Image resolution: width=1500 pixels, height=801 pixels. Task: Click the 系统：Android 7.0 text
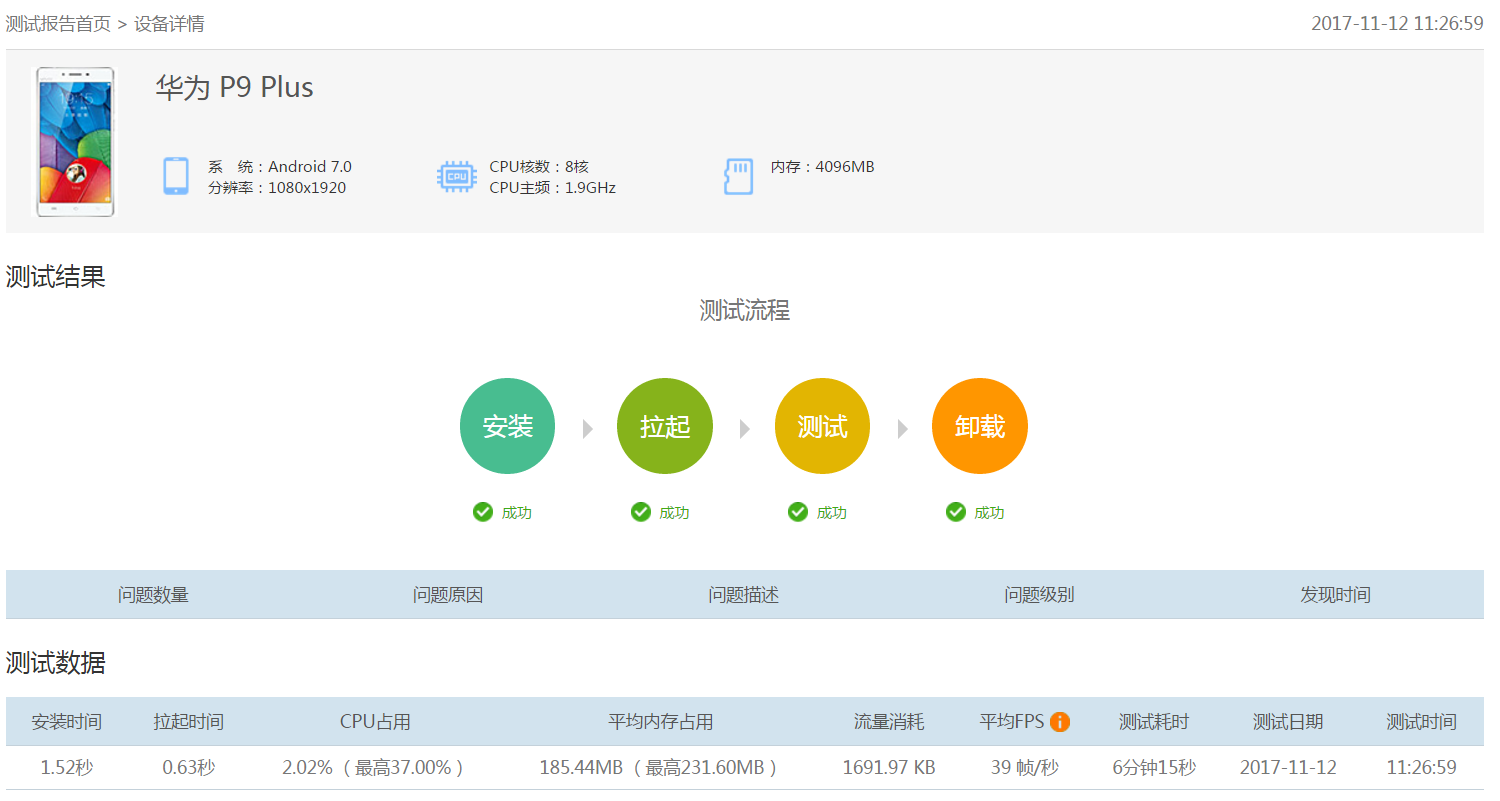(280, 167)
